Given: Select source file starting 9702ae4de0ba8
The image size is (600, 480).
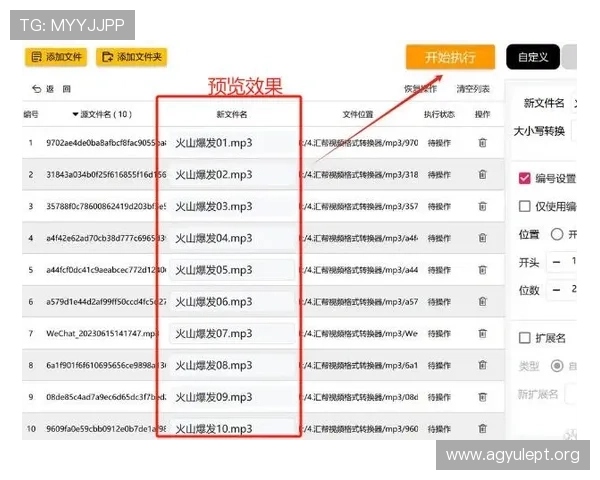Looking at the screenshot, I should point(106,143).
